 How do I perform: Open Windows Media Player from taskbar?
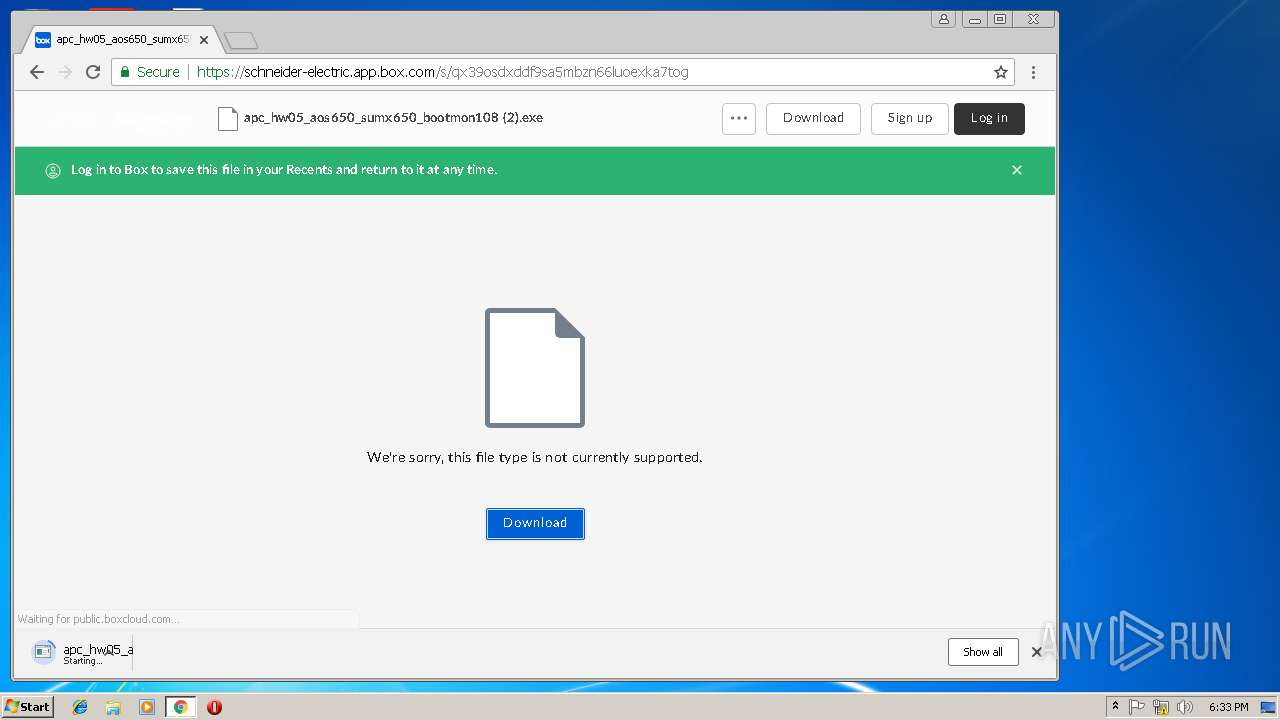[147, 707]
